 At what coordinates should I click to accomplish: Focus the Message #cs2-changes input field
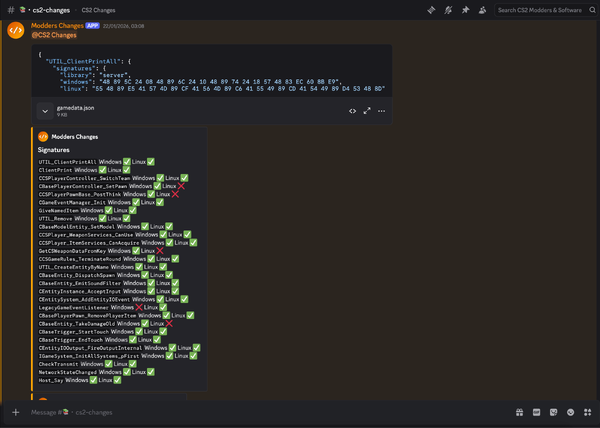tap(268, 412)
